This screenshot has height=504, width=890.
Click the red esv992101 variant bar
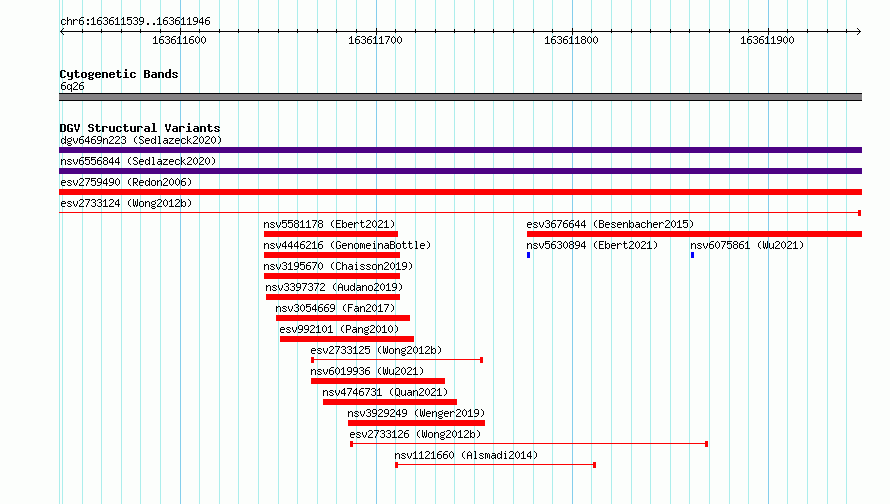(347, 339)
